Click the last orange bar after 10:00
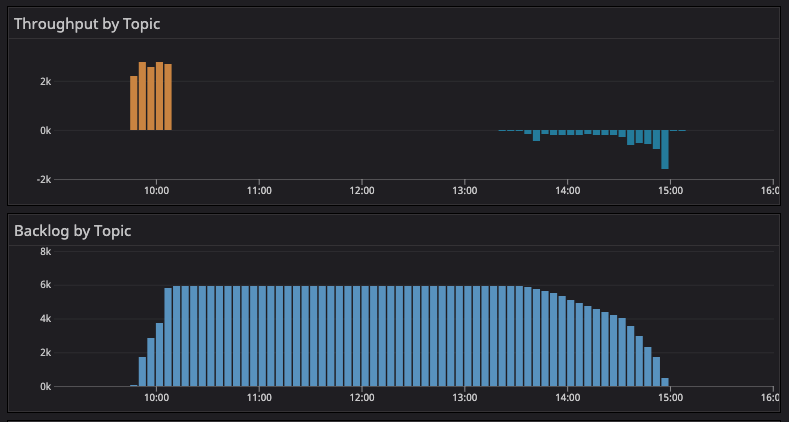Viewport: 789px width, 422px height. click(x=168, y=97)
